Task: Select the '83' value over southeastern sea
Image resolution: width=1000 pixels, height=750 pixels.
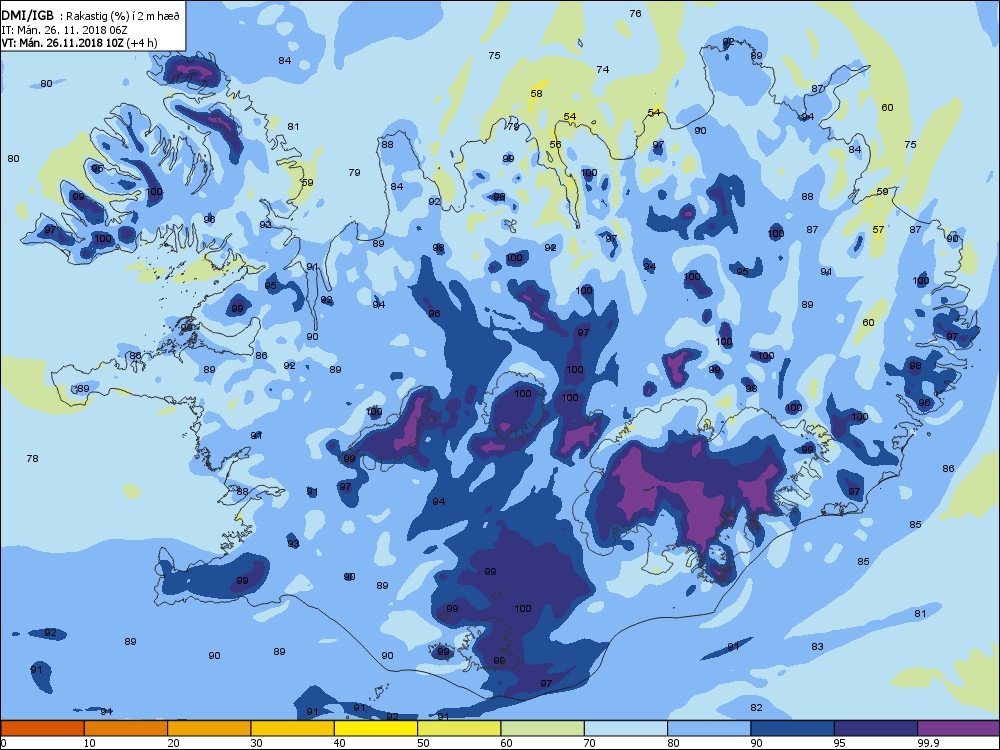Action: coord(817,646)
